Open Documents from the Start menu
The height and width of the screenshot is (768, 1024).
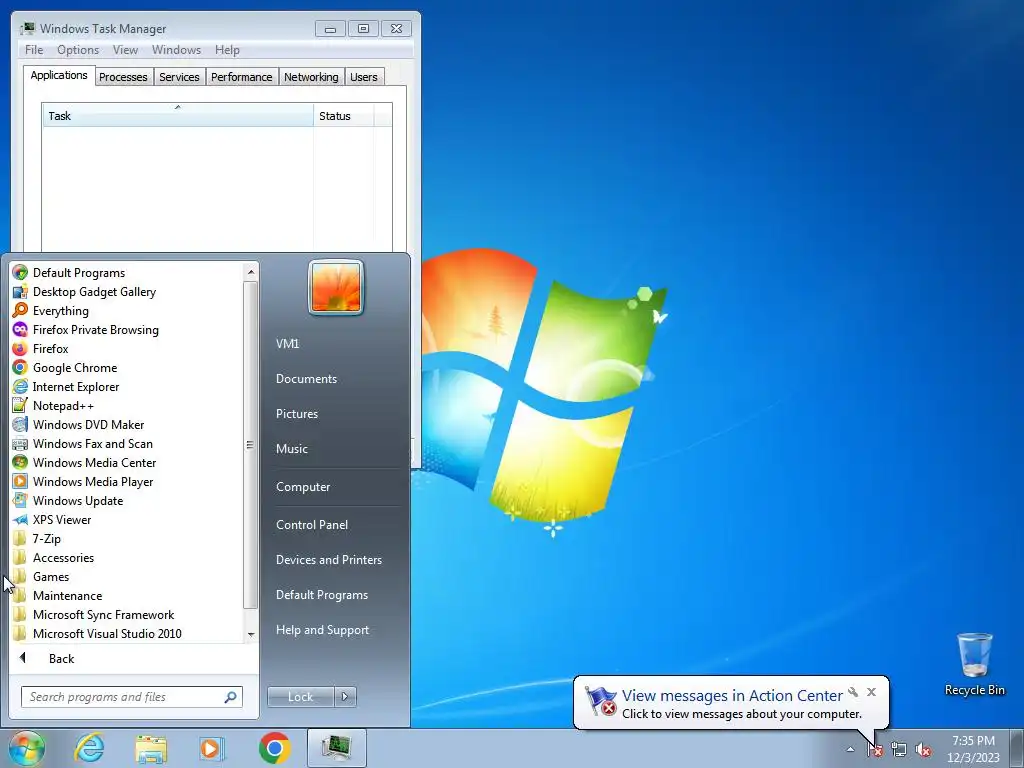coord(306,379)
